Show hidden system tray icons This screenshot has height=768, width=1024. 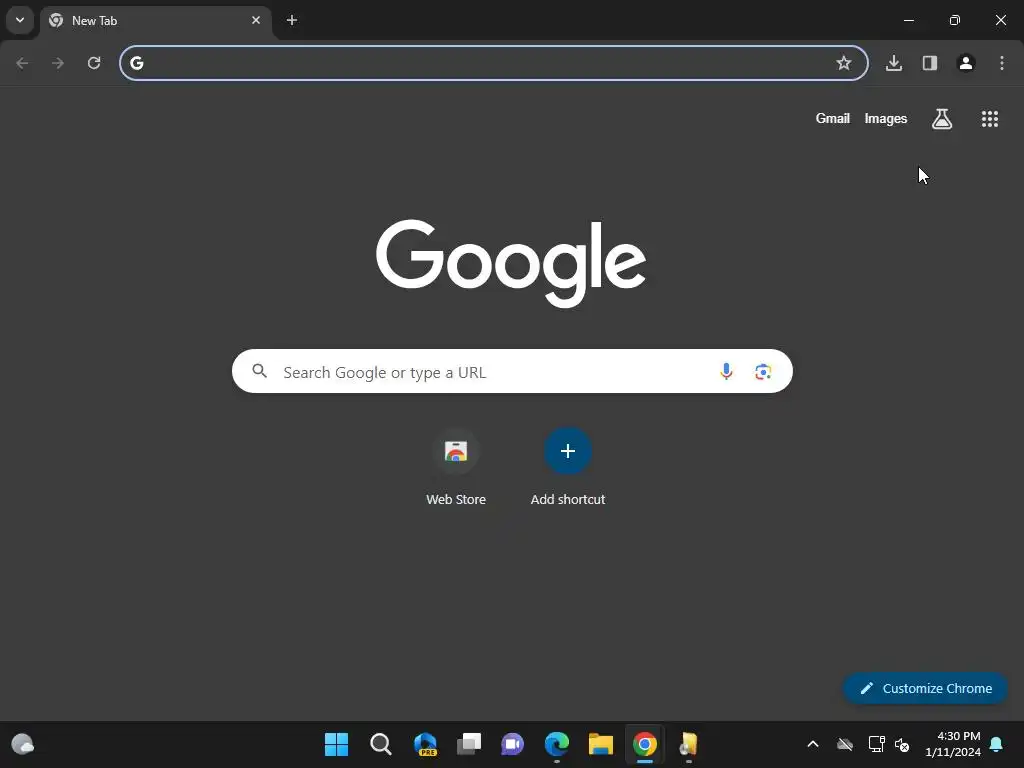[x=813, y=744]
